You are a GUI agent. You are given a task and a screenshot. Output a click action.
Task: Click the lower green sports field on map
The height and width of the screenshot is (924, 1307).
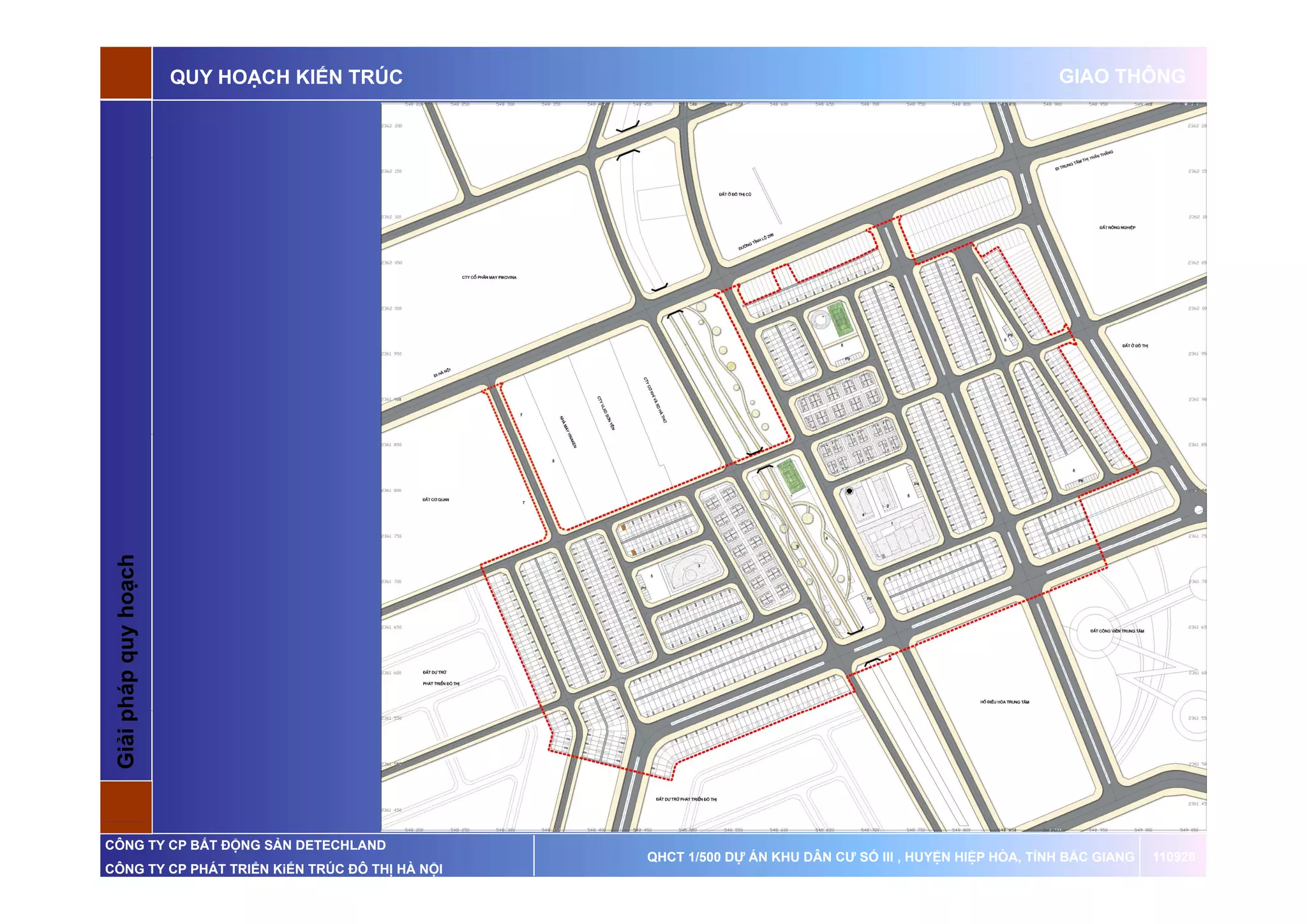790,475
